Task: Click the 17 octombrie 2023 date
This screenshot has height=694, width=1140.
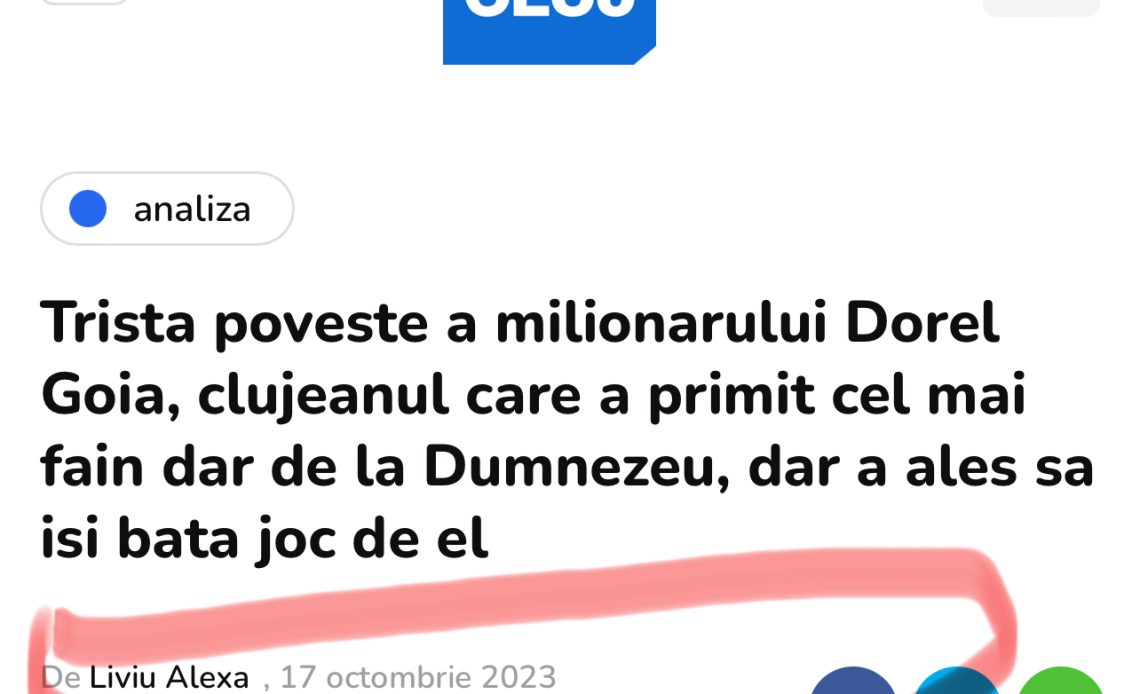Action: click(x=418, y=677)
